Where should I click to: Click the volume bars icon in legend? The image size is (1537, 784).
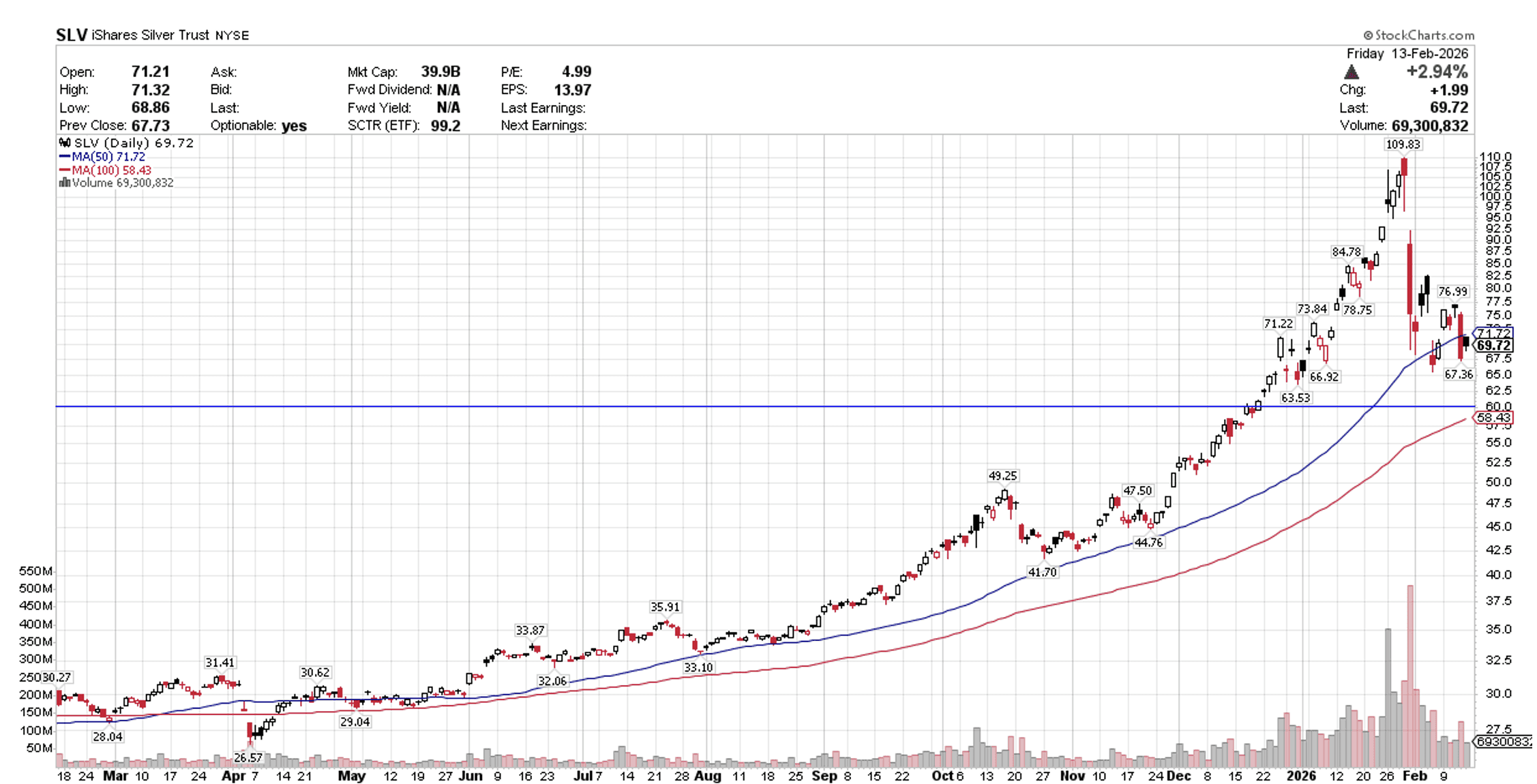(64, 183)
